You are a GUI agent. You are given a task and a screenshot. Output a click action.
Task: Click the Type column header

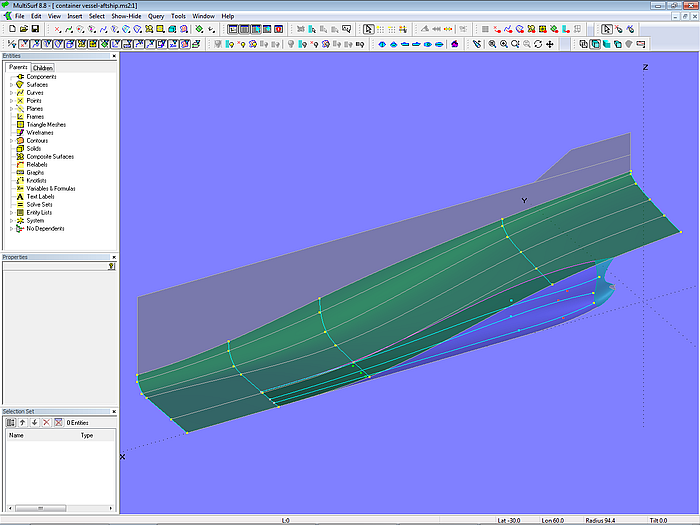click(x=87, y=436)
